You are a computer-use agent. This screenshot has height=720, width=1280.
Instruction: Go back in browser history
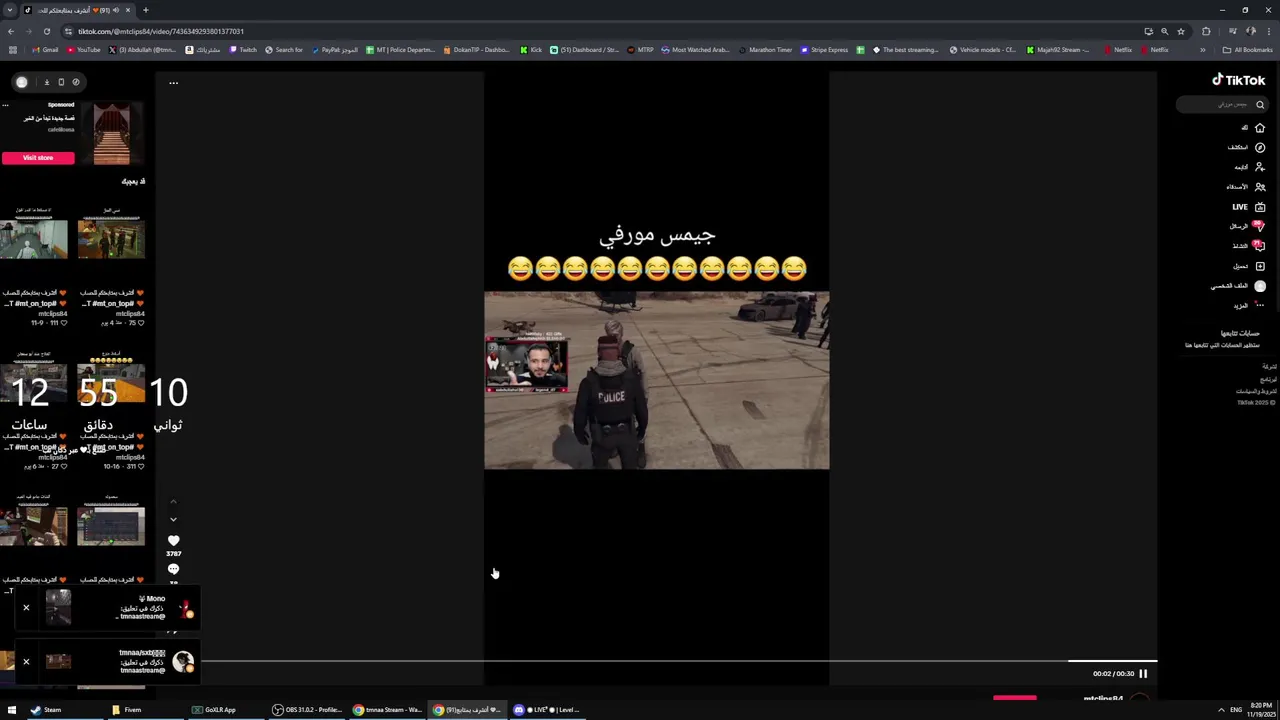12,31
